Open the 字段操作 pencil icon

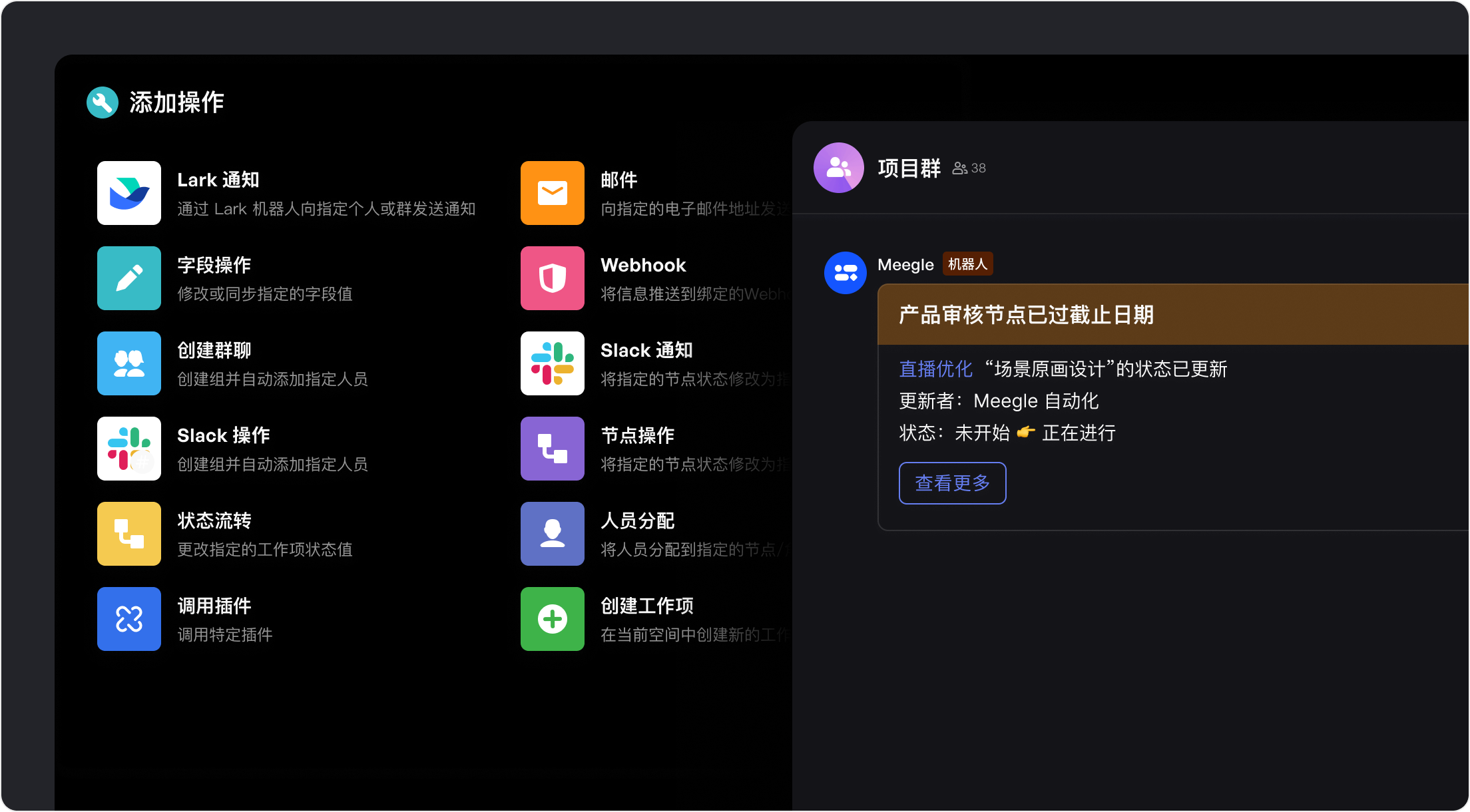[x=129, y=278]
